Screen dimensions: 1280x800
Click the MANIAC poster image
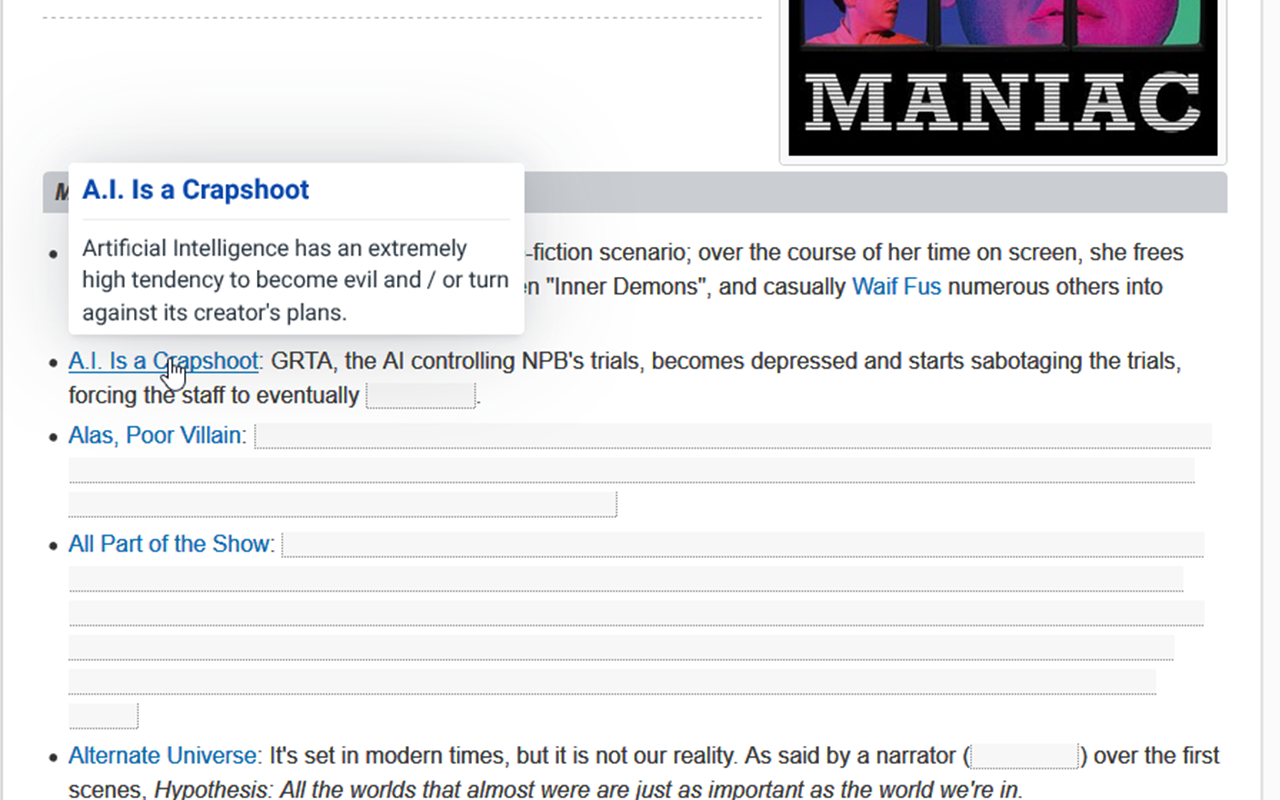click(x=1000, y=80)
